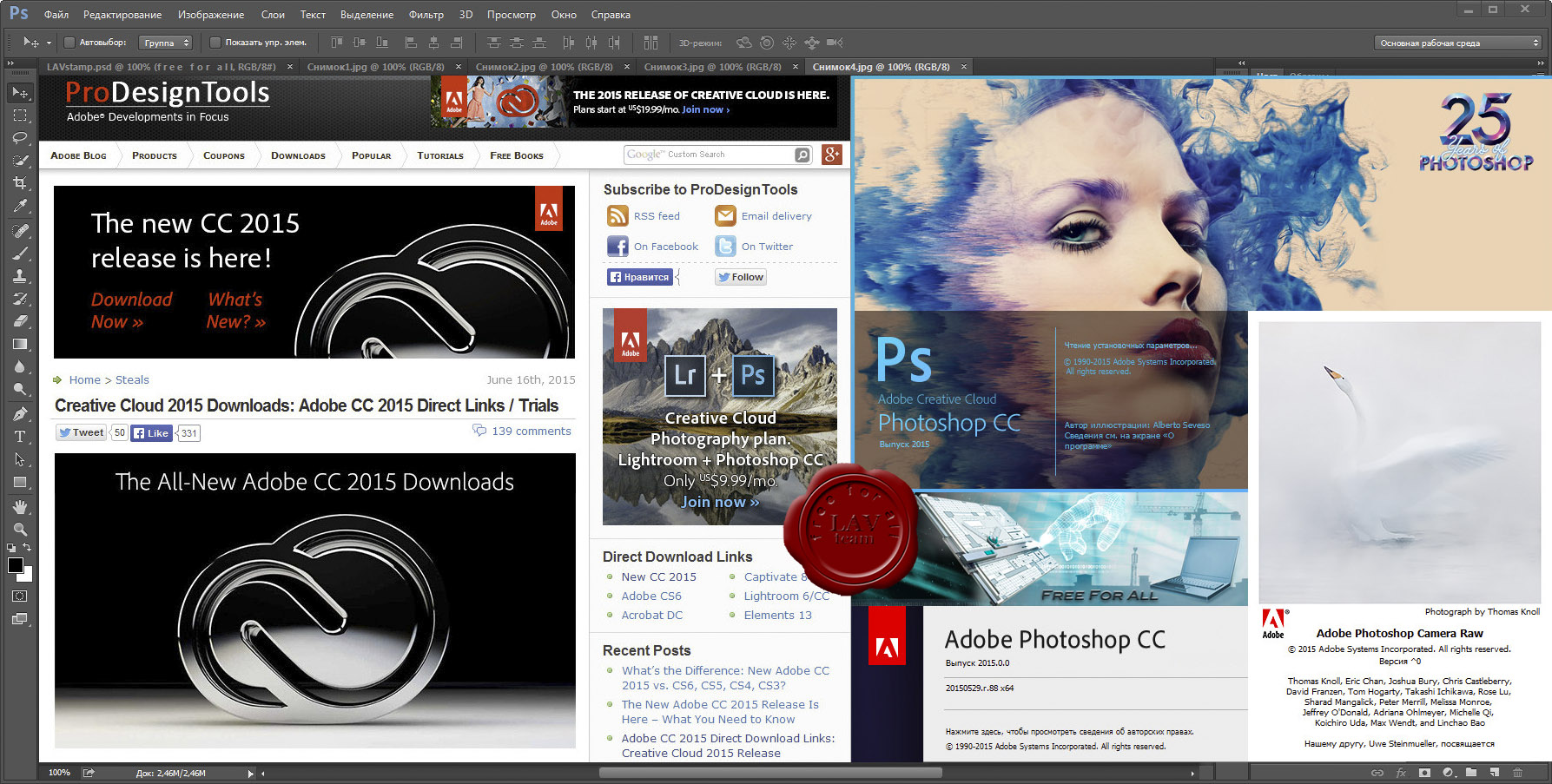Open the Фильтр menu
This screenshot has height=784, width=1552.
(426, 15)
